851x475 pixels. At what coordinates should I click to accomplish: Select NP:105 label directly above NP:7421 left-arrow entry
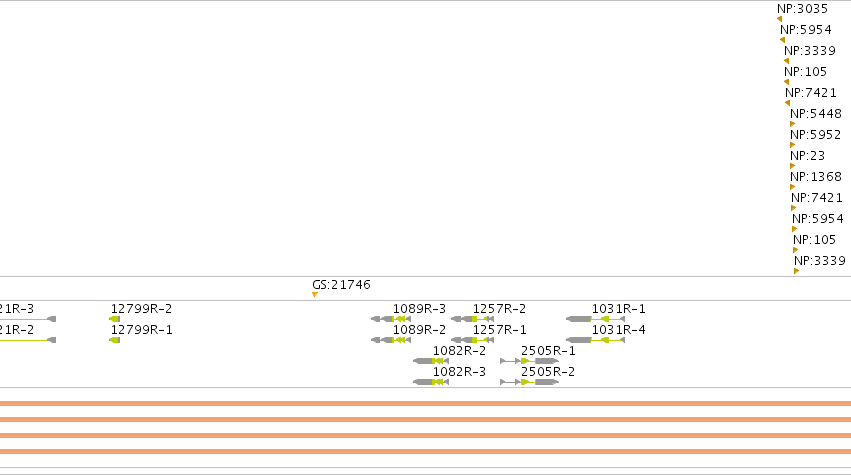tap(805, 72)
